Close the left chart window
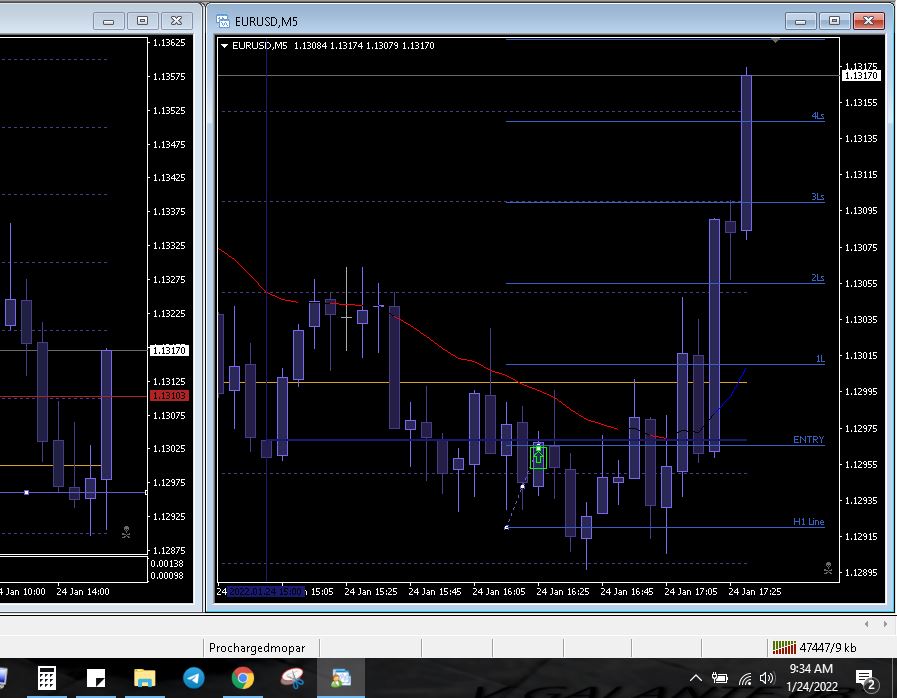The height and width of the screenshot is (698, 897). coord(176,21)
